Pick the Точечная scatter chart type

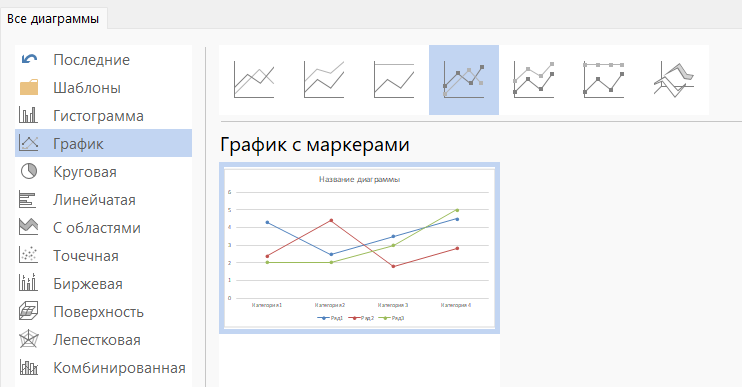tap(104, 255)
